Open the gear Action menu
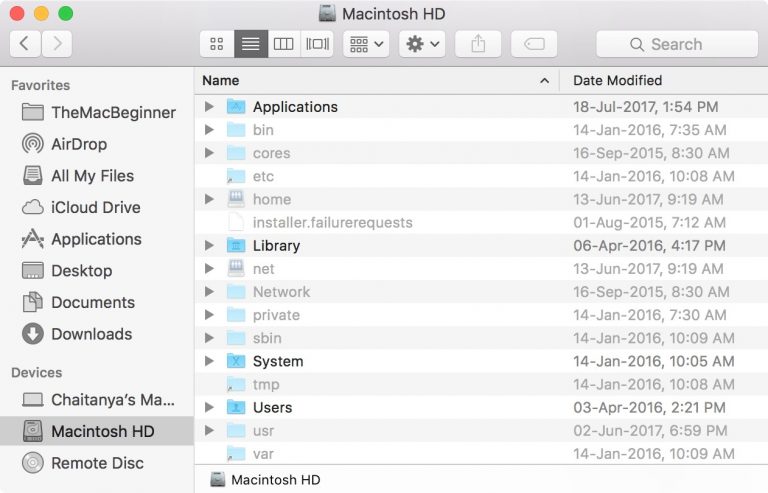This screenshot has width=768, height=493. pos(422,44)
